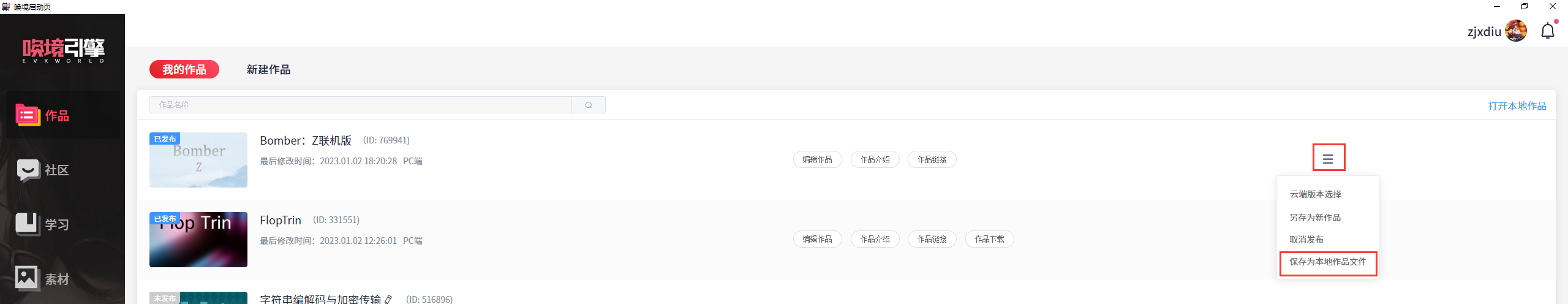Click the search magnifier button

(x=589, y=105)
